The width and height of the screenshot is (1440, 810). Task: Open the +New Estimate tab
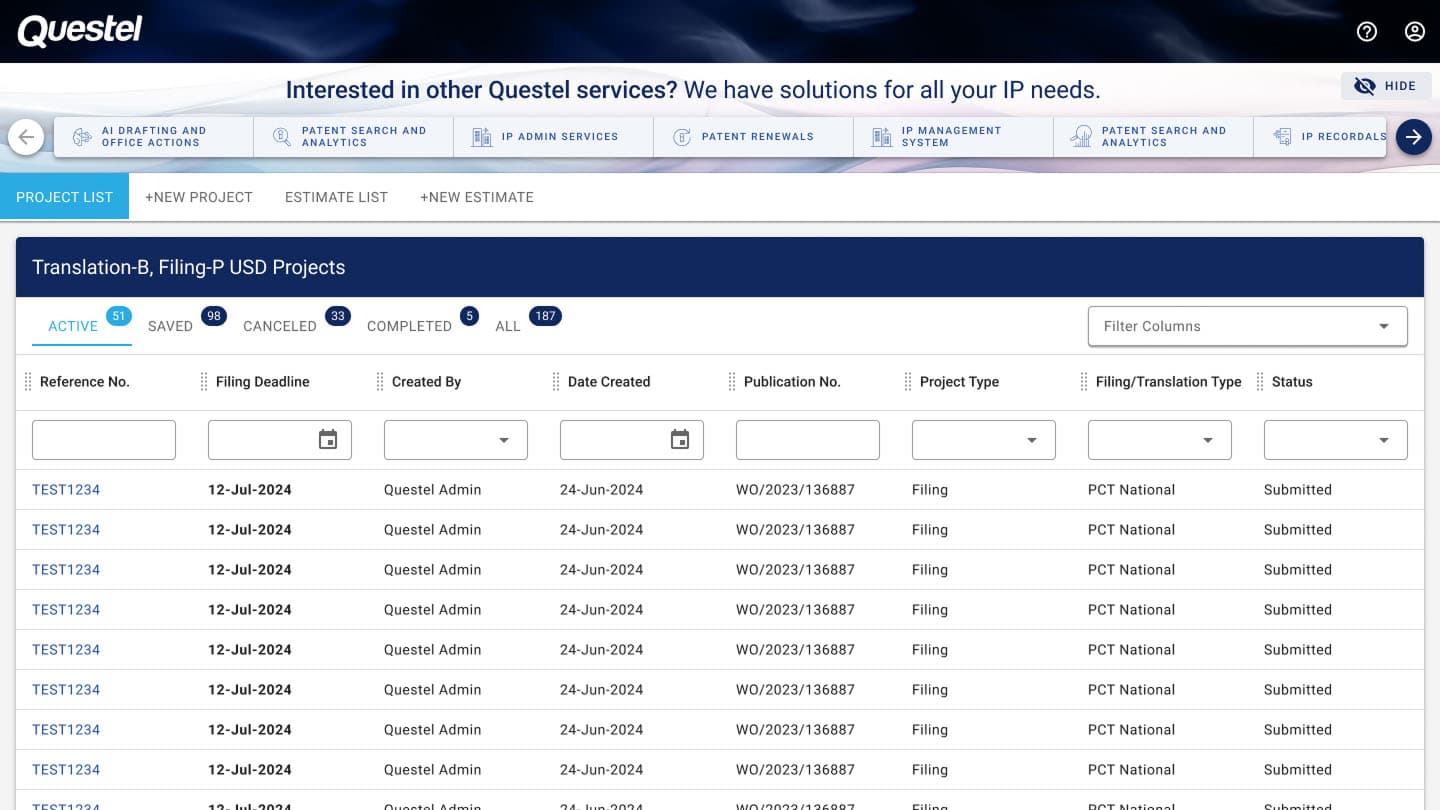pos(477,197)
